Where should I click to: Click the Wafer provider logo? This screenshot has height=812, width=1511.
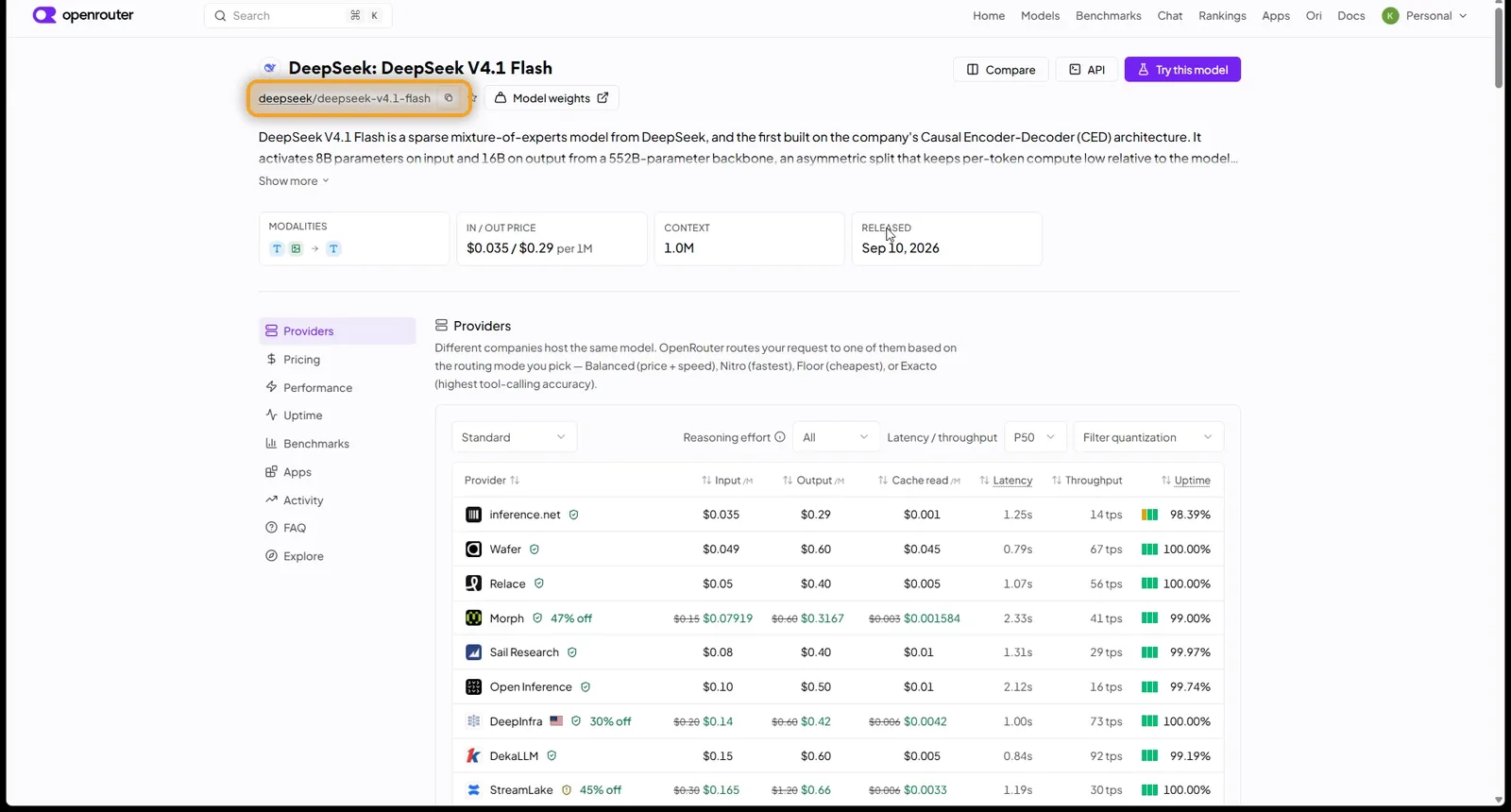(x=474, y=550)
